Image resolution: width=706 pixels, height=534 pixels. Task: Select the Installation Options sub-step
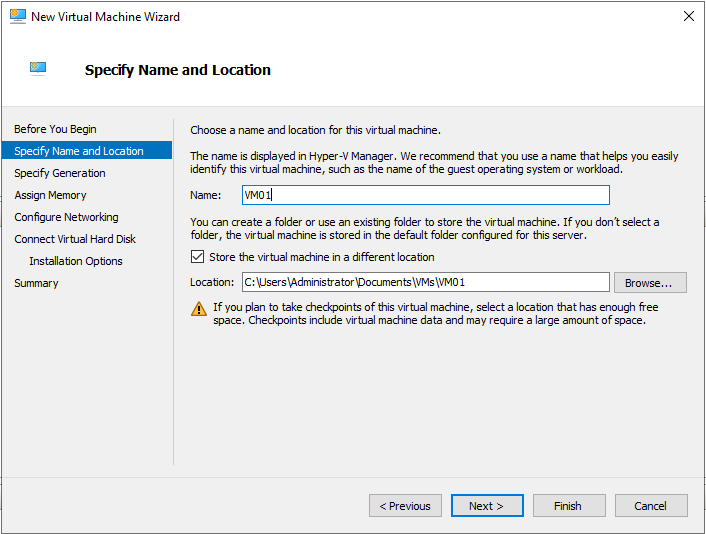pyautogui.click(x=76, y=261)
